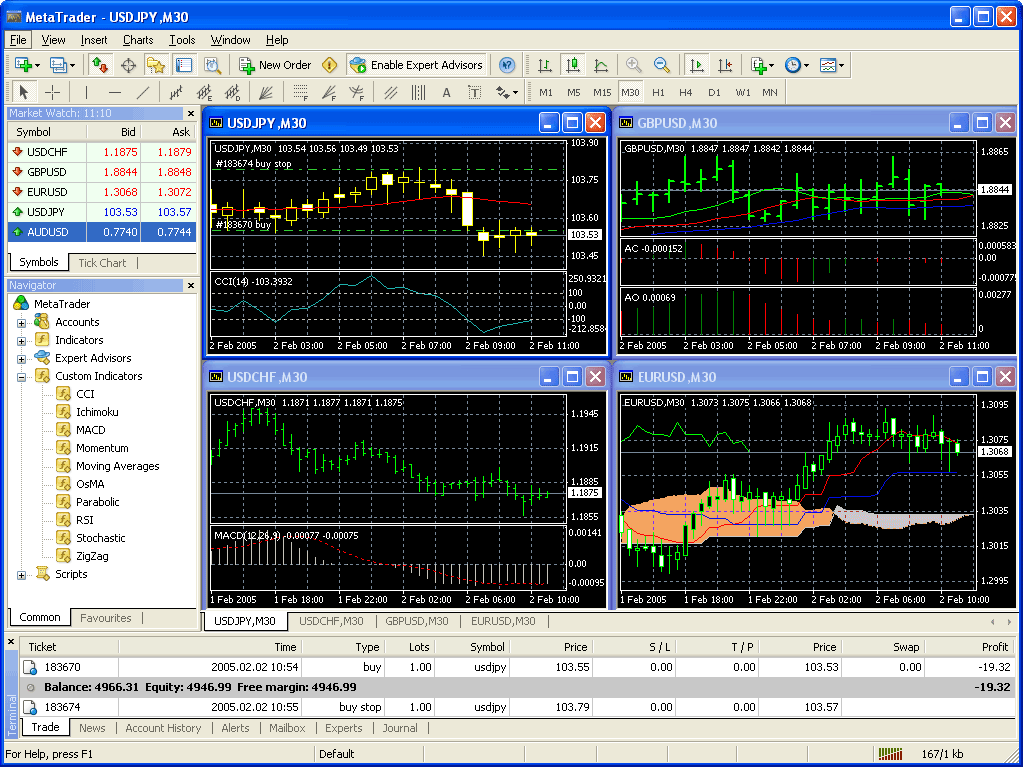The image size is (1023, 767).
Task: Expand the Expert Advisors node
Action: 20,357
